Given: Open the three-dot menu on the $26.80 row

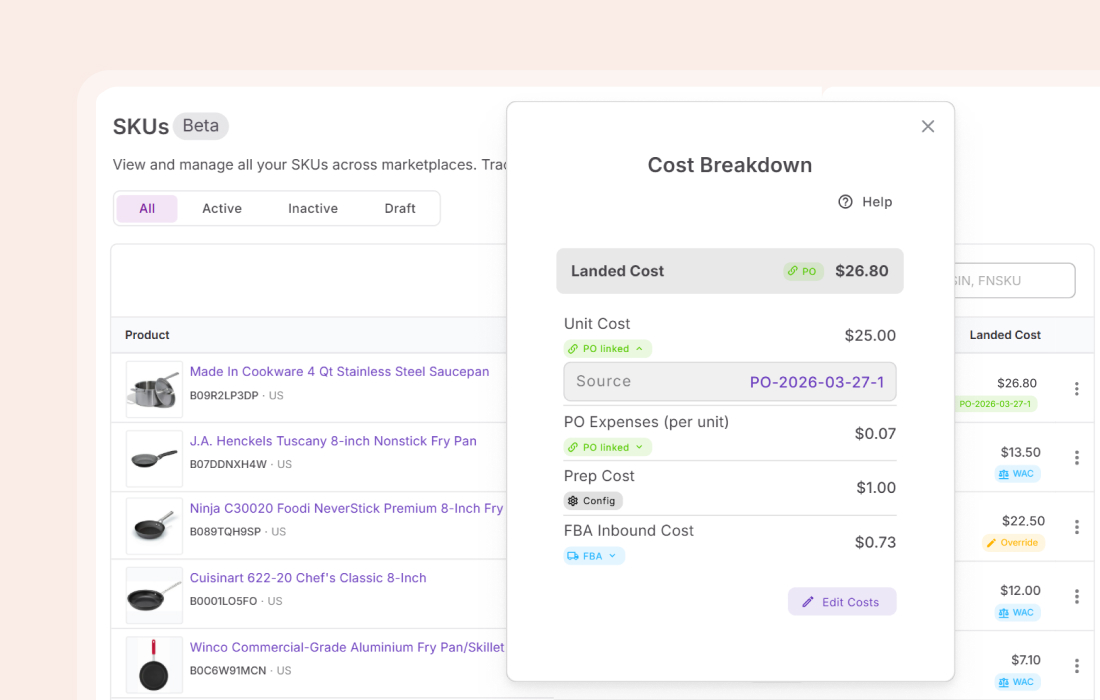Looking at the screenshot, I should tap(1077, 390).
